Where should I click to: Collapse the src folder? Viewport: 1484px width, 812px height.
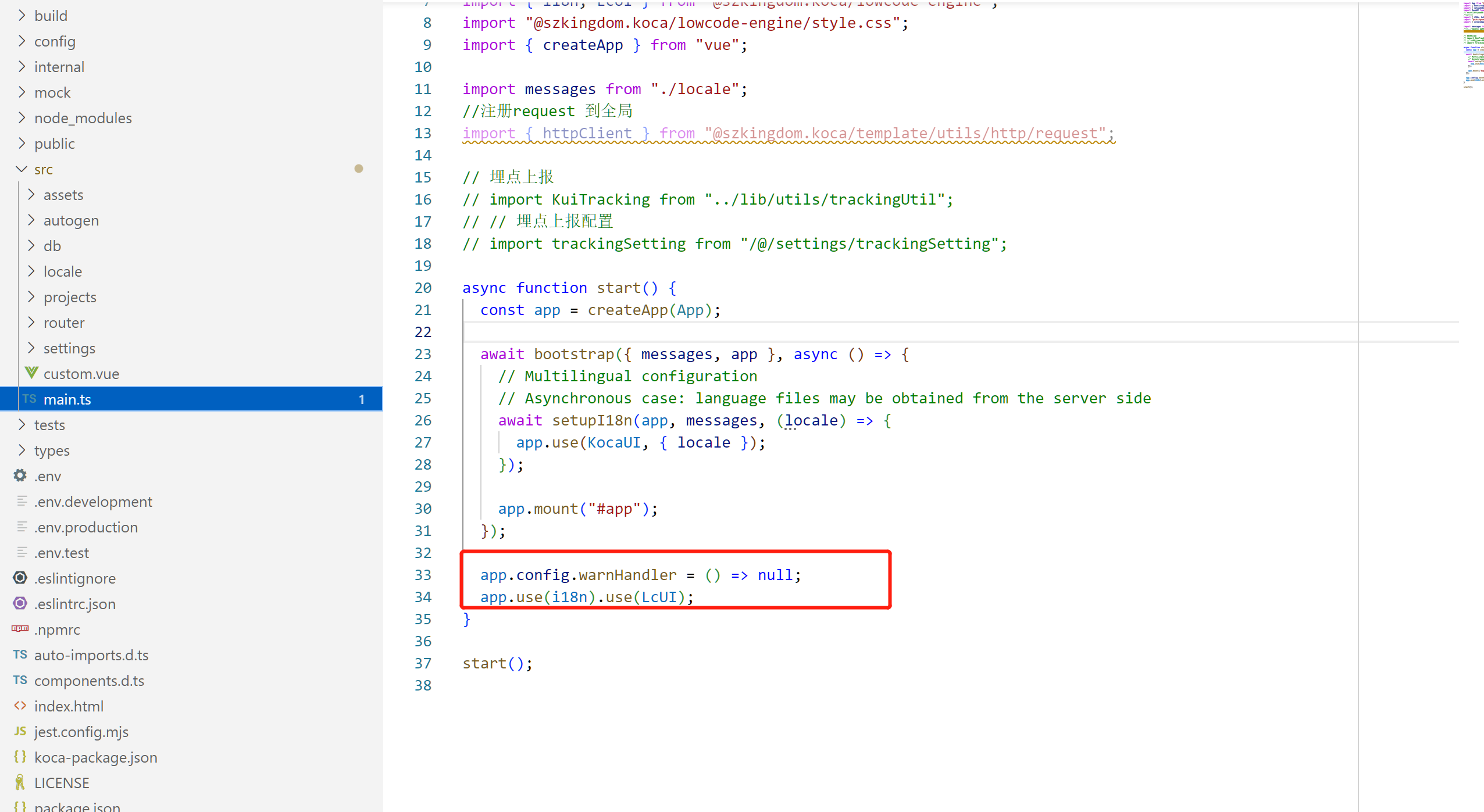tap(22, 169)
